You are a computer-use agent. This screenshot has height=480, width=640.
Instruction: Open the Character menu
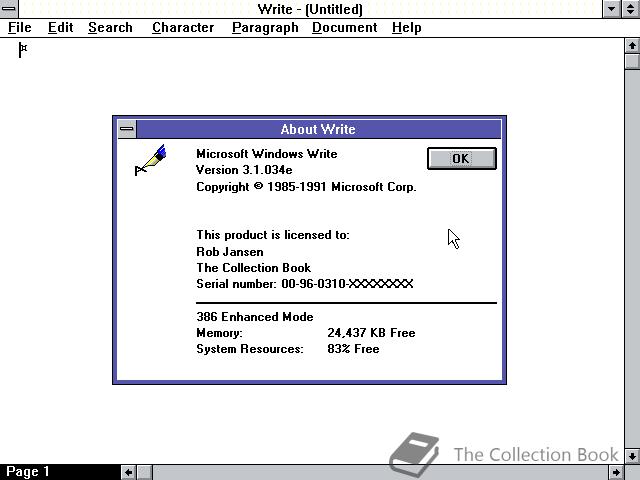[x=183, y=27]
